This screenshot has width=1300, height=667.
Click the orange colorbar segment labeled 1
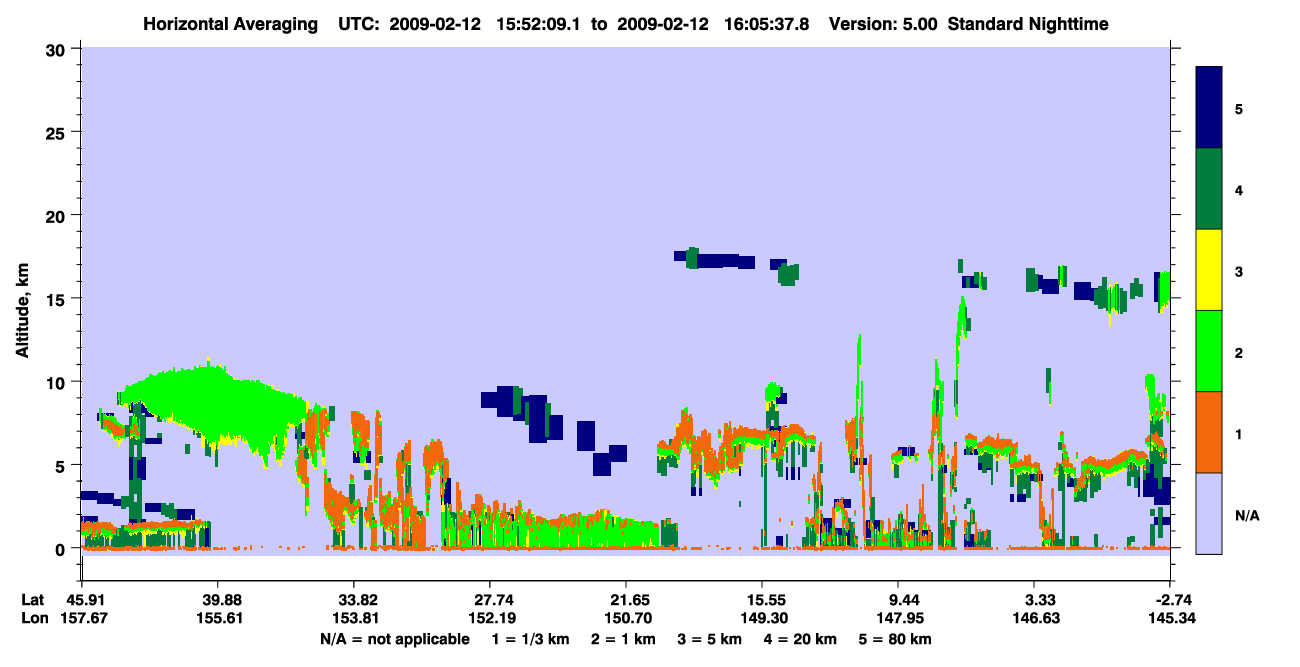point(1209,432)
